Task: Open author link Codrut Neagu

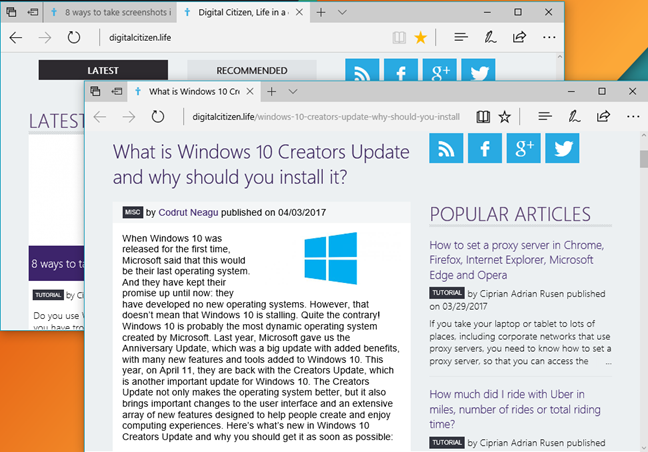Action: (x=188, y=212)
